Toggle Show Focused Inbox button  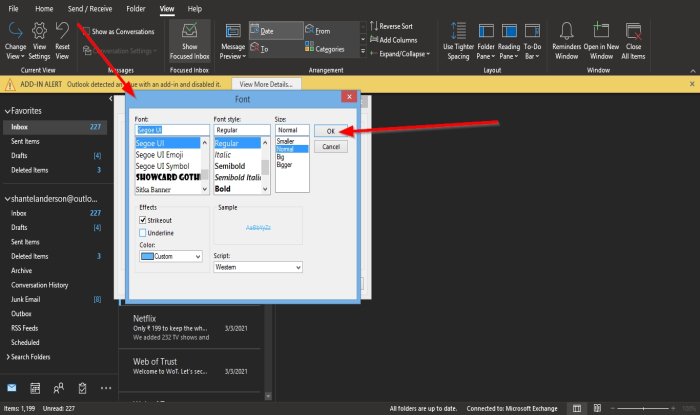point(189,38)
